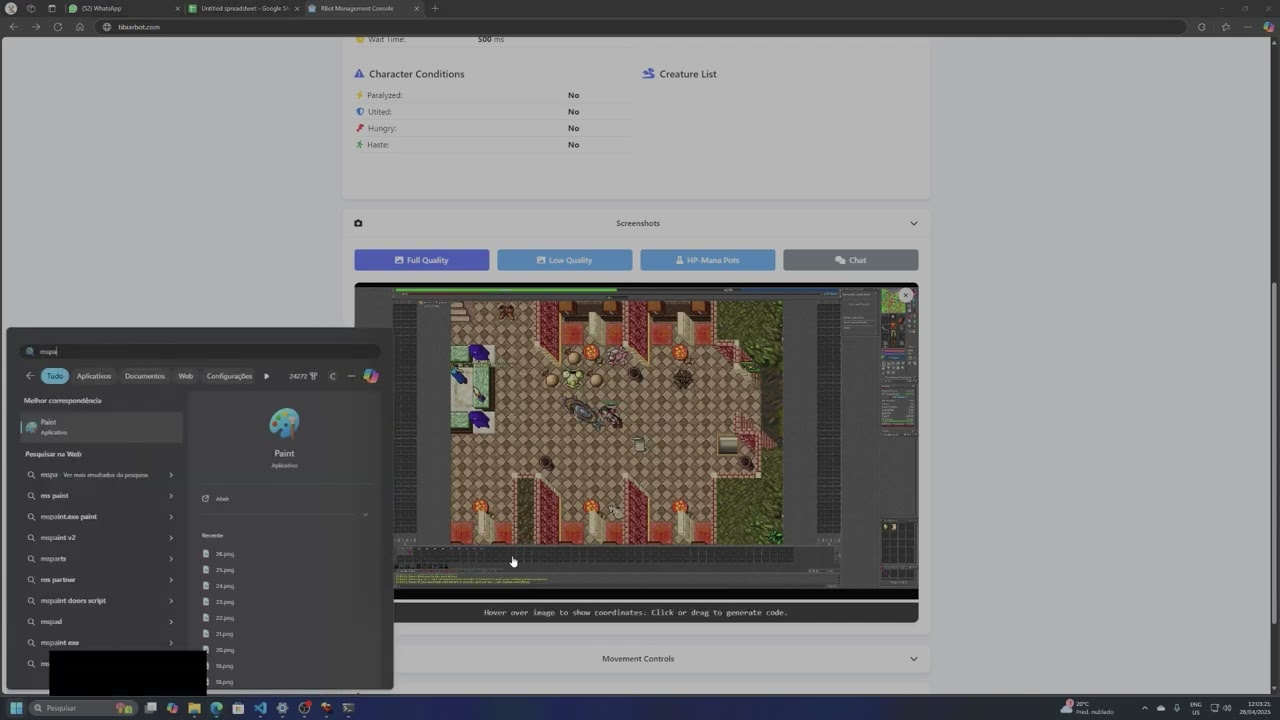This screenshot has width=1280, height=720.
Task: Open the rewards points 24272 icon
Action: [x=303, y=376]
